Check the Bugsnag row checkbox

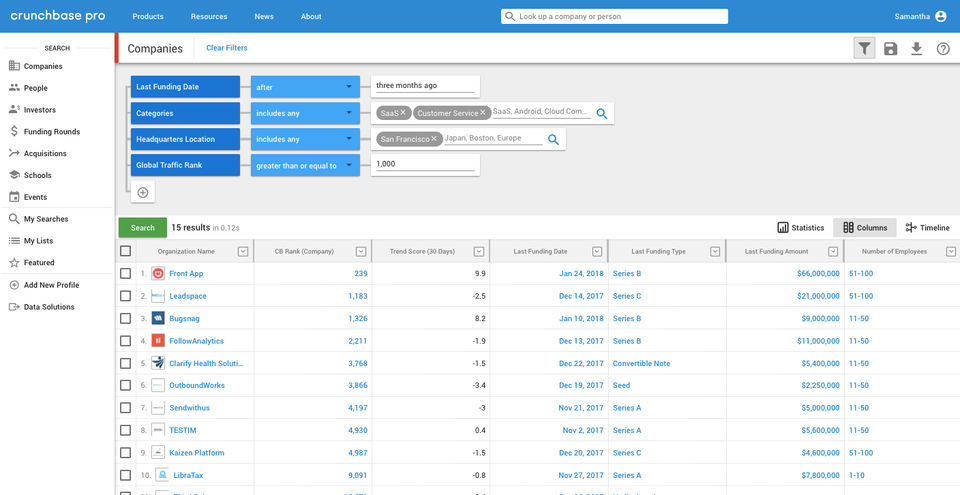point(126,319)
